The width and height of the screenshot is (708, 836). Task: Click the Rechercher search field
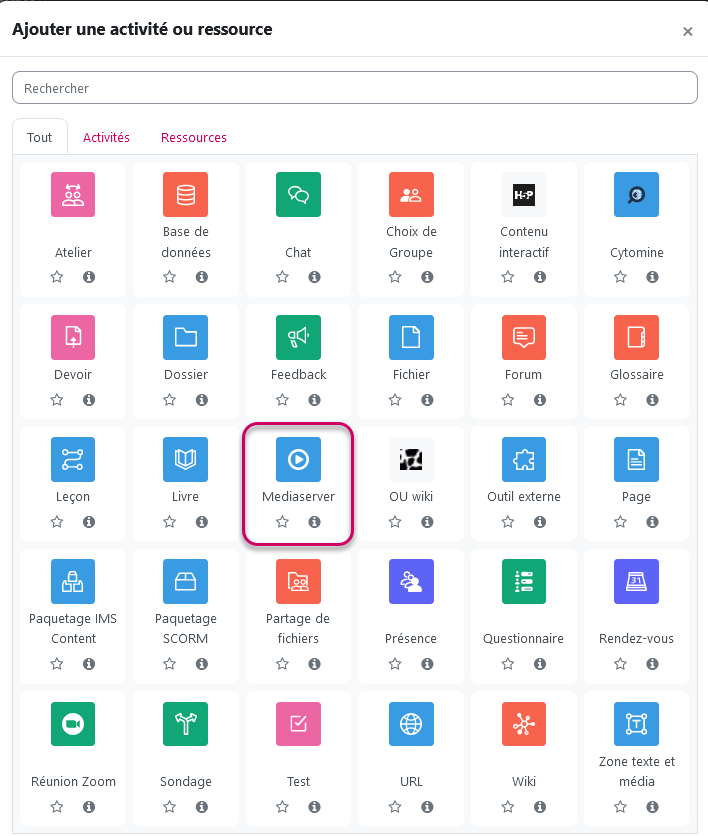coord(354,87)
